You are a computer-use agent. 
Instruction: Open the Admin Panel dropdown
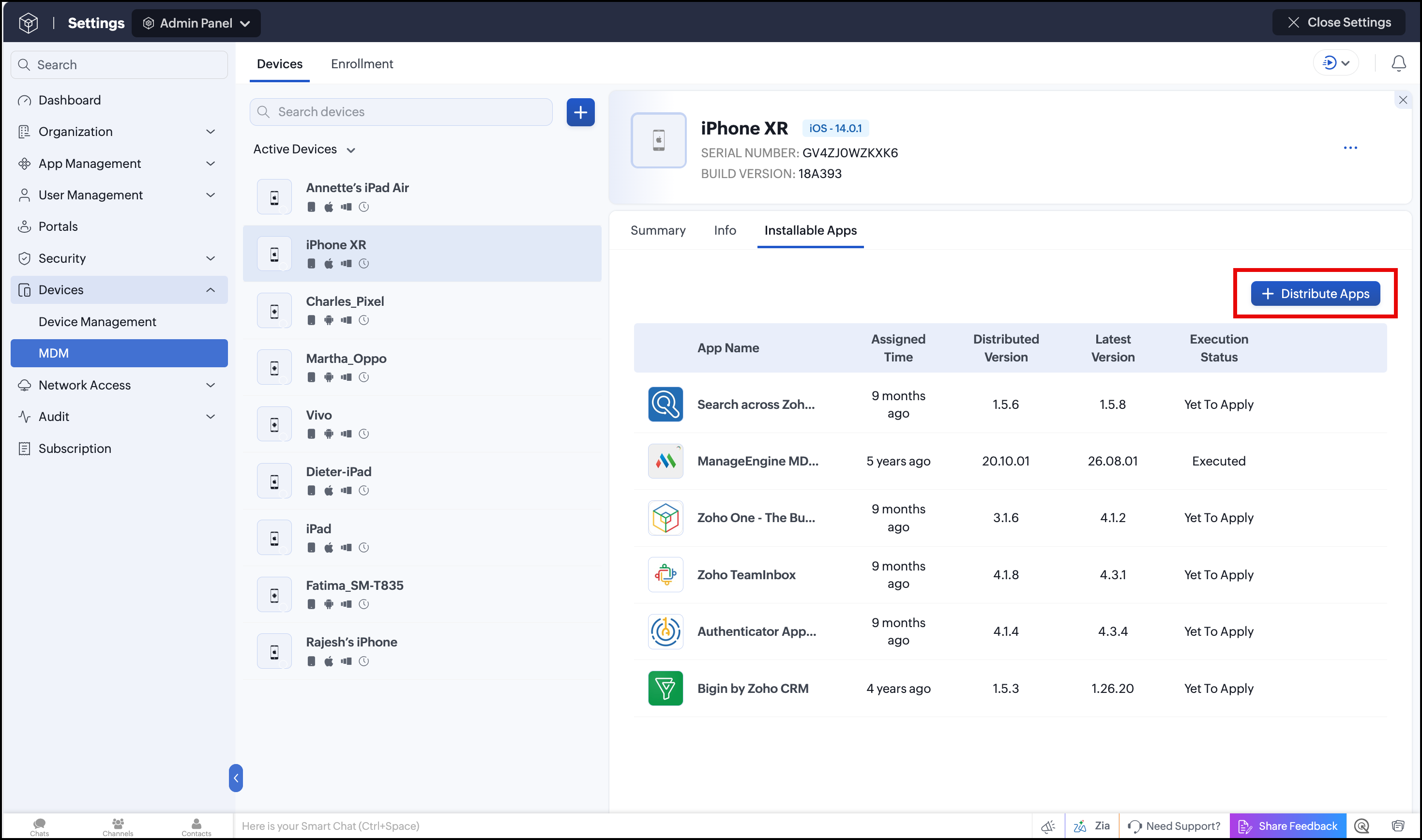pos(196,23)
